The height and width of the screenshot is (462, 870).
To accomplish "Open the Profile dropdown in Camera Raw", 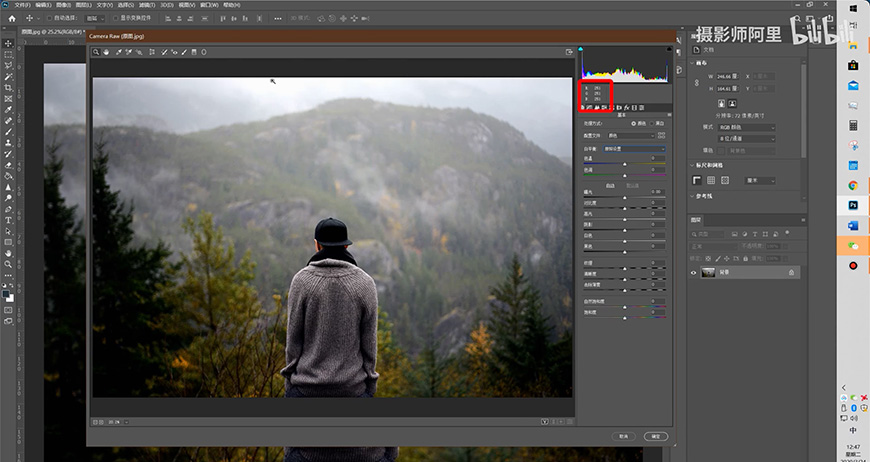I will 631,135.
